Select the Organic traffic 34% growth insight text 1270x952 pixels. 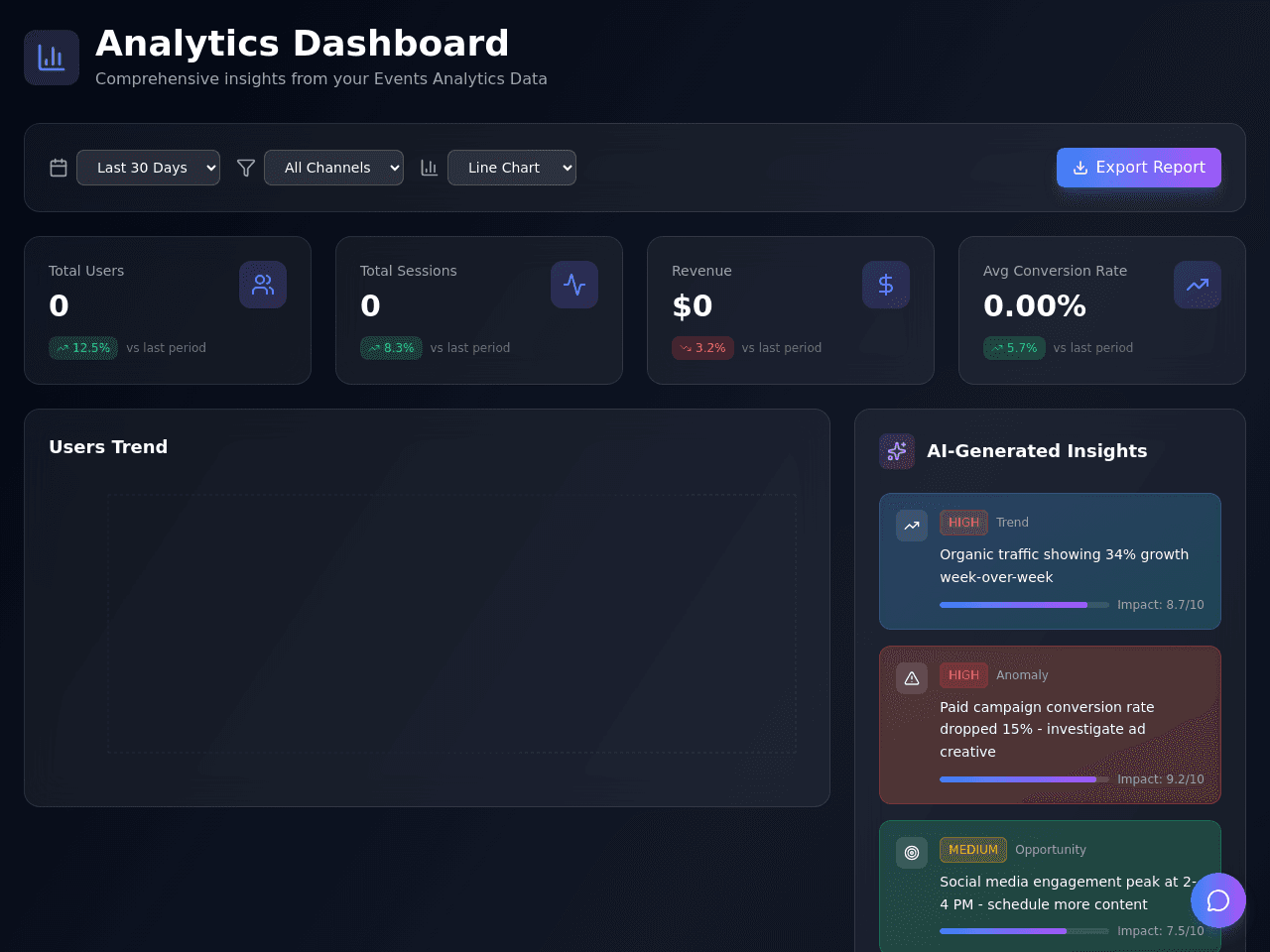coord(1064,565)
